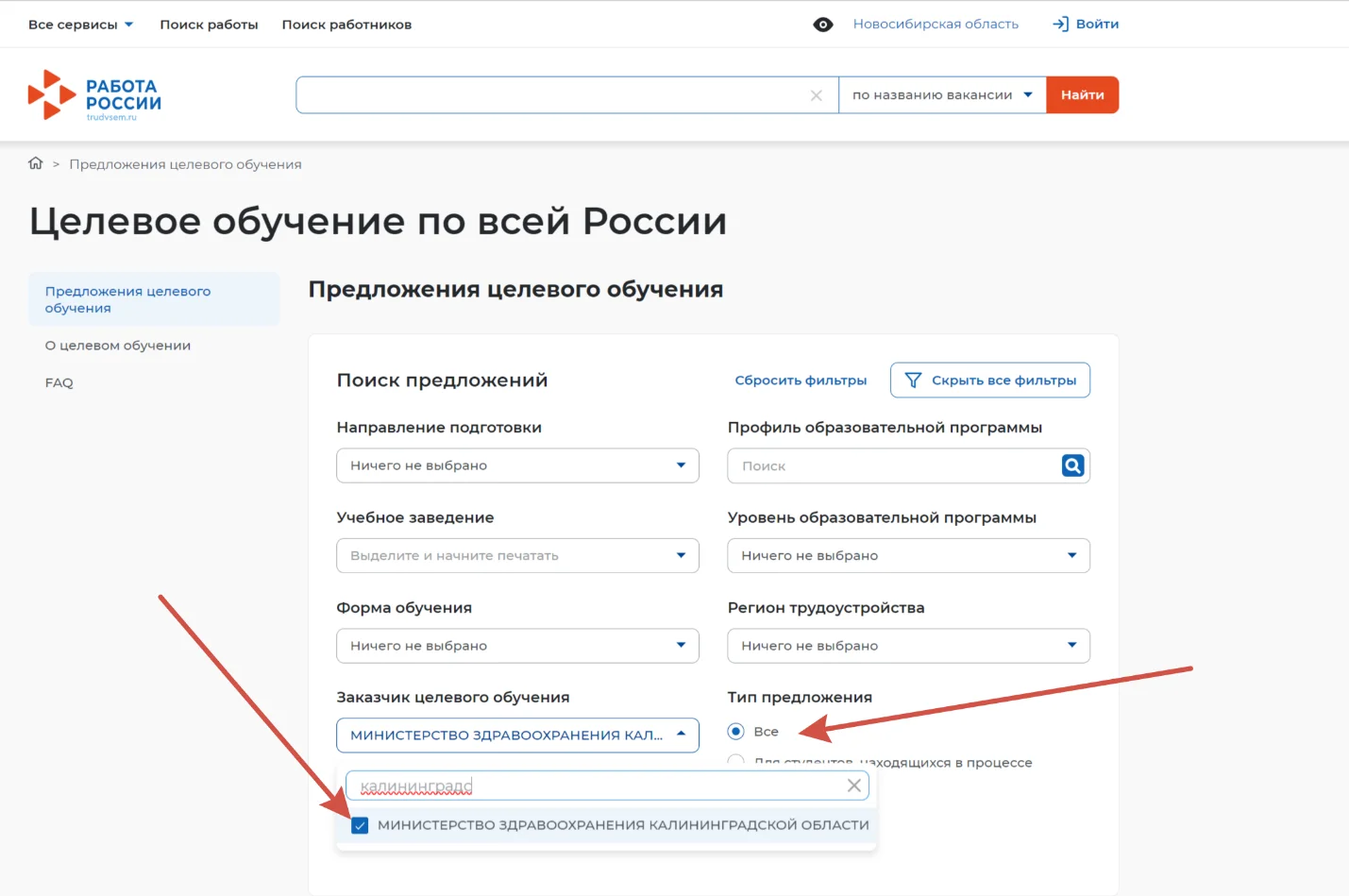The width and height of the screenshot is (1349, 896).
Task: Open the Регион трудоустройства dropdown
Action: point(908,646)
